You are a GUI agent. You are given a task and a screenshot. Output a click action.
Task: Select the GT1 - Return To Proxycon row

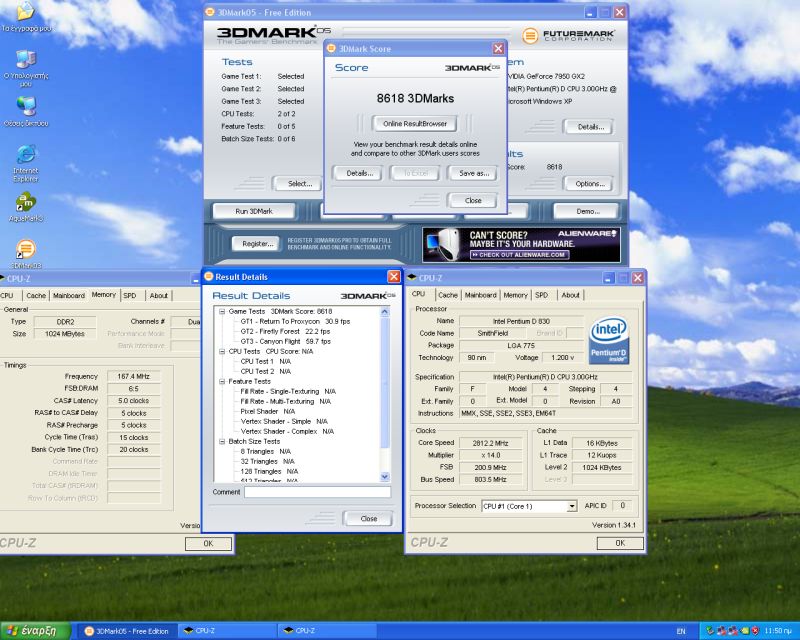[x=295, y=322]
